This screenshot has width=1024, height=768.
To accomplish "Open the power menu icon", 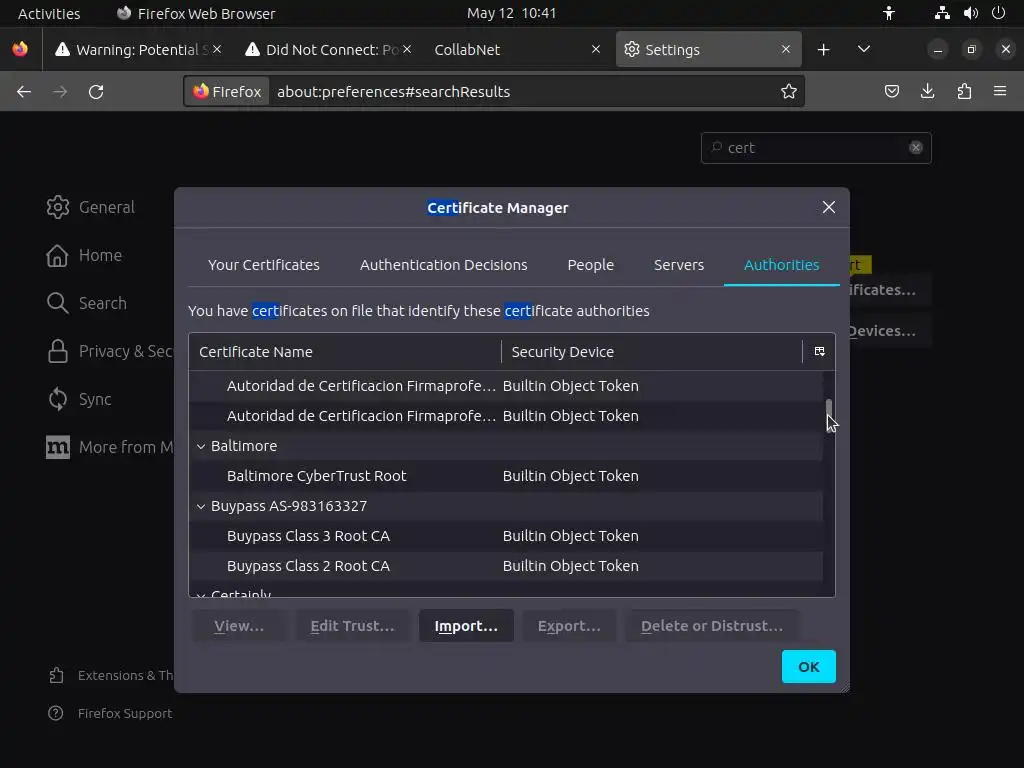I will pyautogui.click(x=999, y=13).
